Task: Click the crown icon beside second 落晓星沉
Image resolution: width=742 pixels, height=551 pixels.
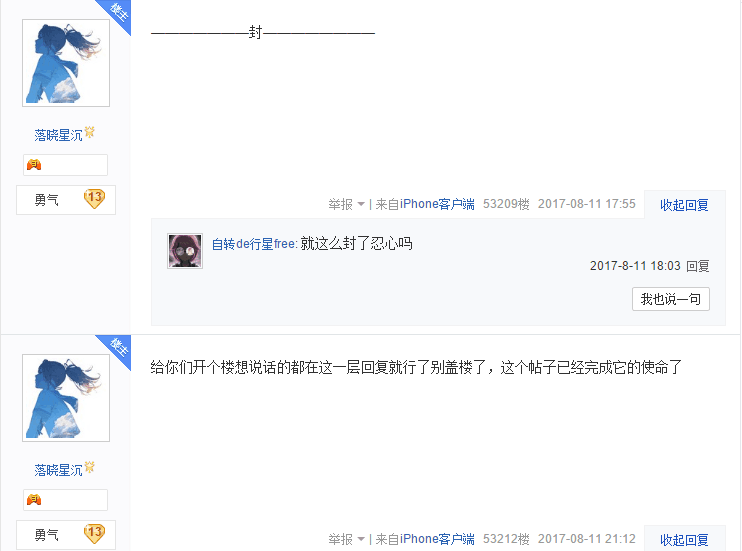Action: [89, 467]
